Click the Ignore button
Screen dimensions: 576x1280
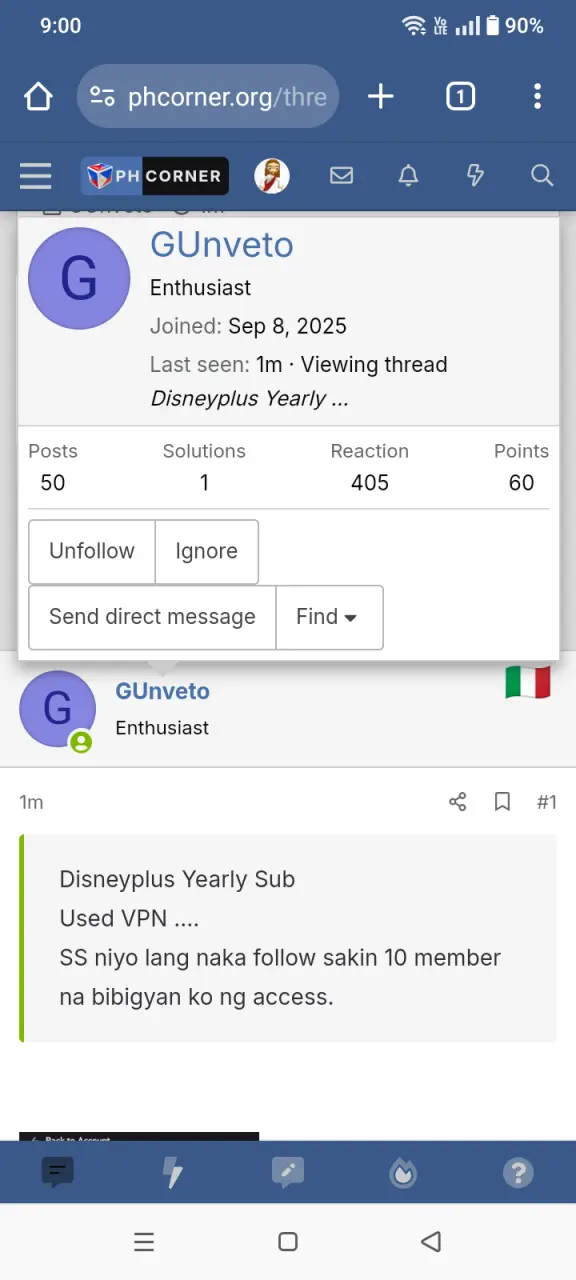pos(207,551)
